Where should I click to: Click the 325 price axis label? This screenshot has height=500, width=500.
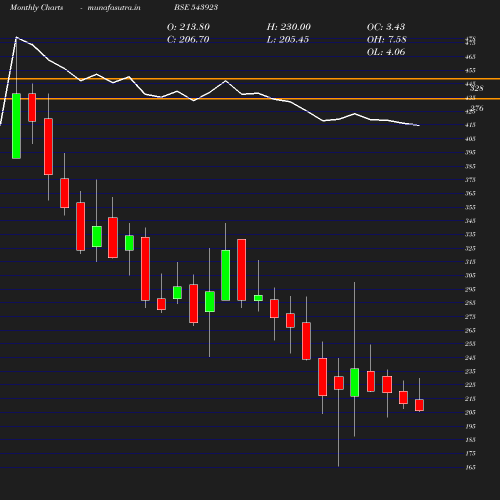coord(470,248)
